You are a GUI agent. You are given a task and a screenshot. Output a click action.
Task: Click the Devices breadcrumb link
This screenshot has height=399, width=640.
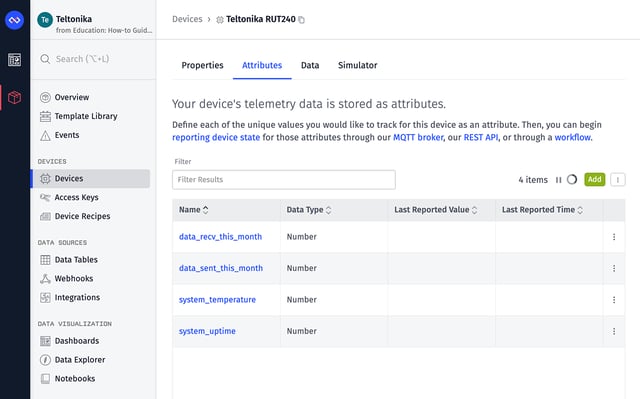(187, 19)
